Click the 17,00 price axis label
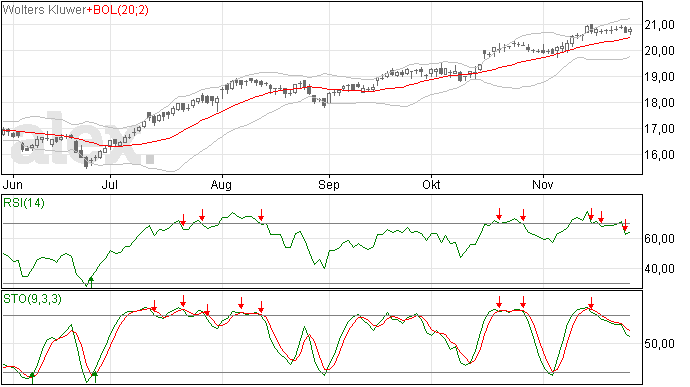690x387 pixels. point(659,129)
